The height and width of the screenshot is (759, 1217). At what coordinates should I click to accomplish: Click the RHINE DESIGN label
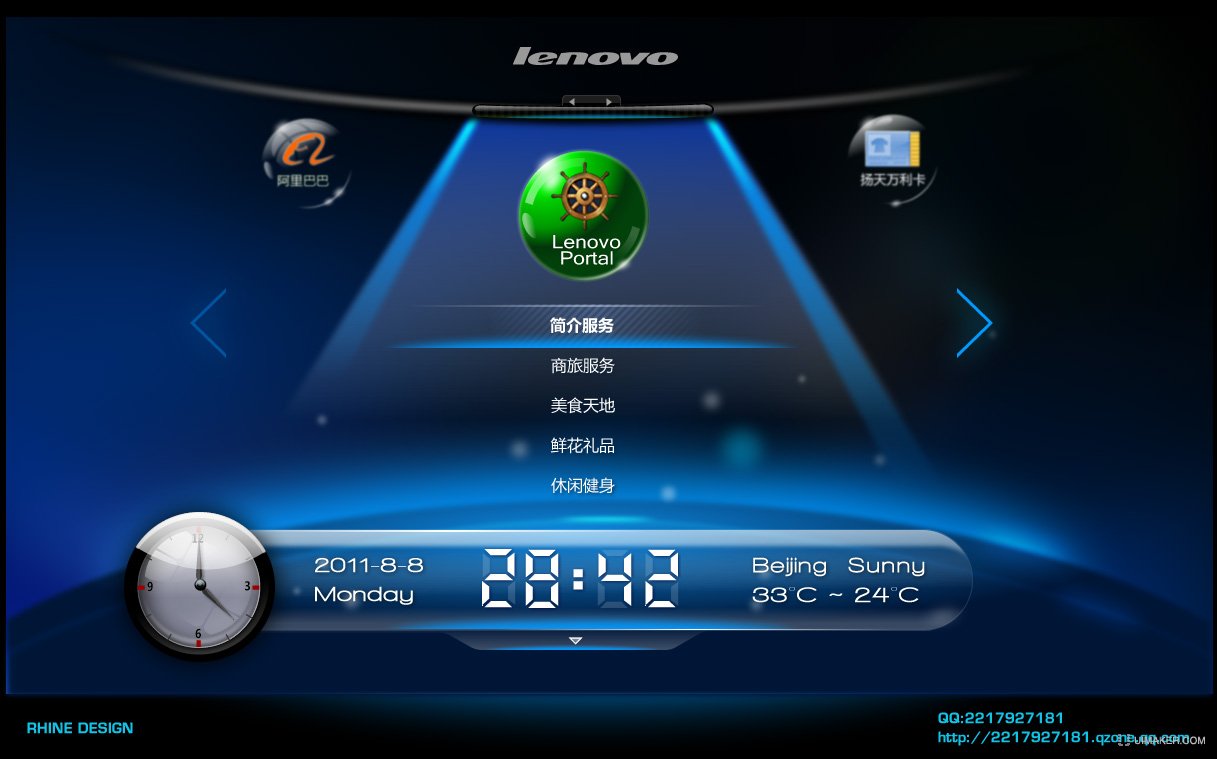(80, 728)
